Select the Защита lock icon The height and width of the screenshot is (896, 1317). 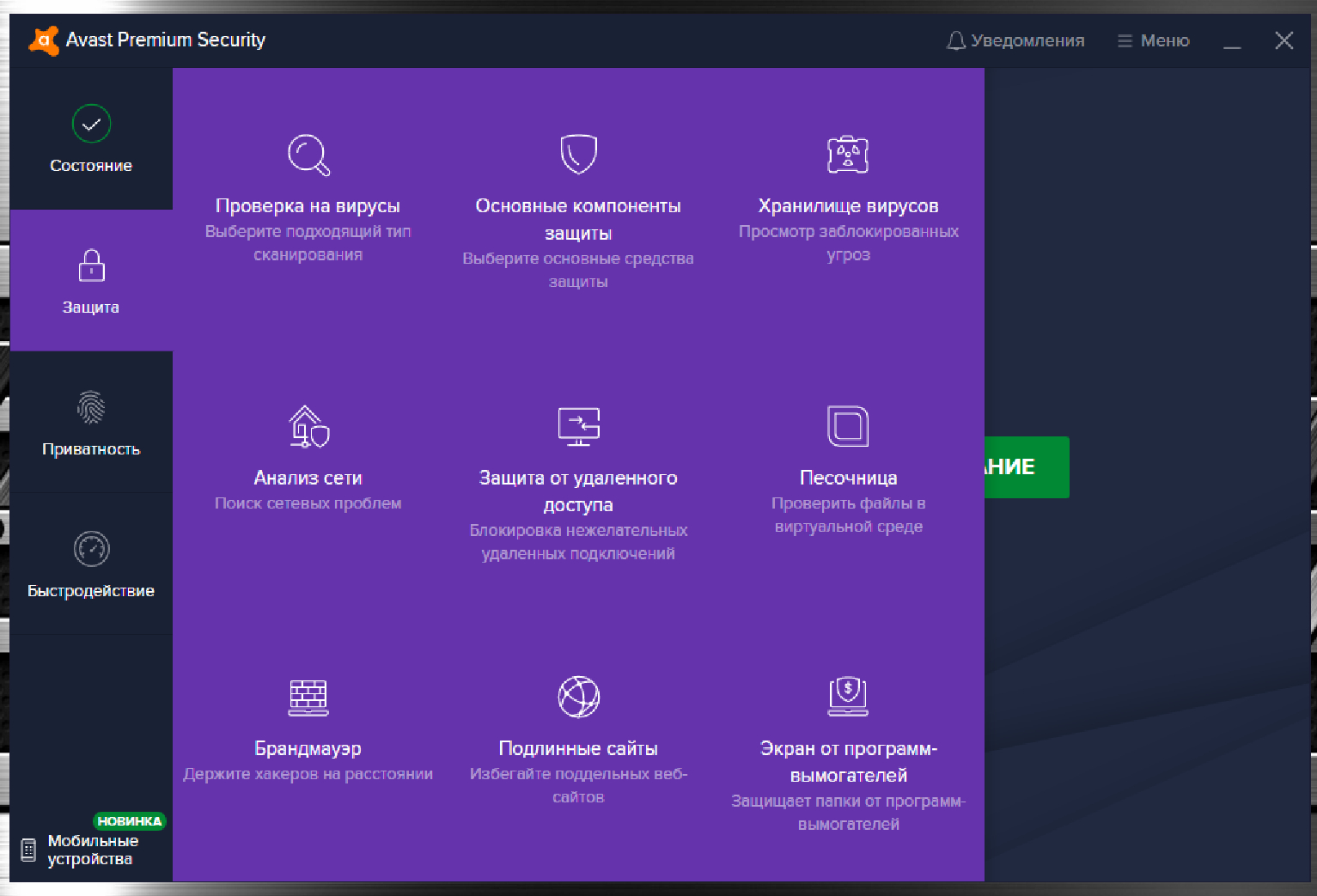pos(91,265)
